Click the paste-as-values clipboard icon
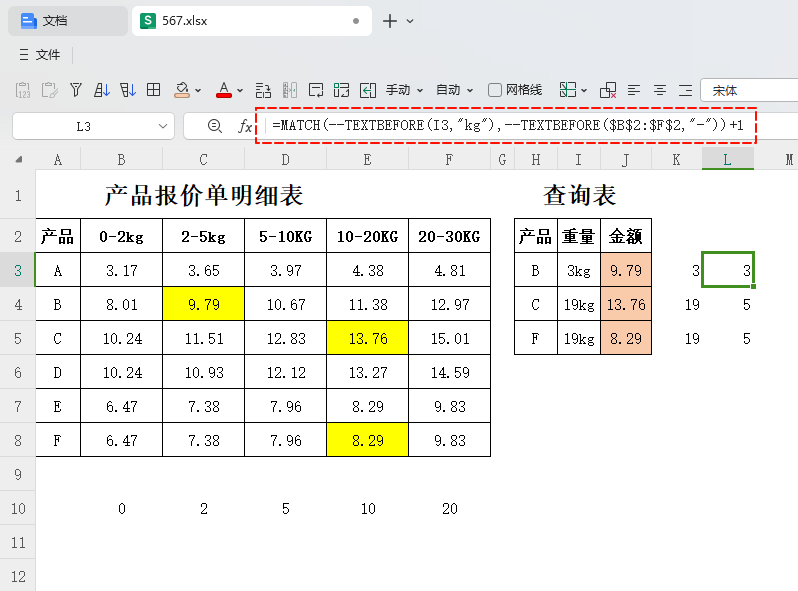Viewport: 798px width, 591px height. (x=23, y=90)
